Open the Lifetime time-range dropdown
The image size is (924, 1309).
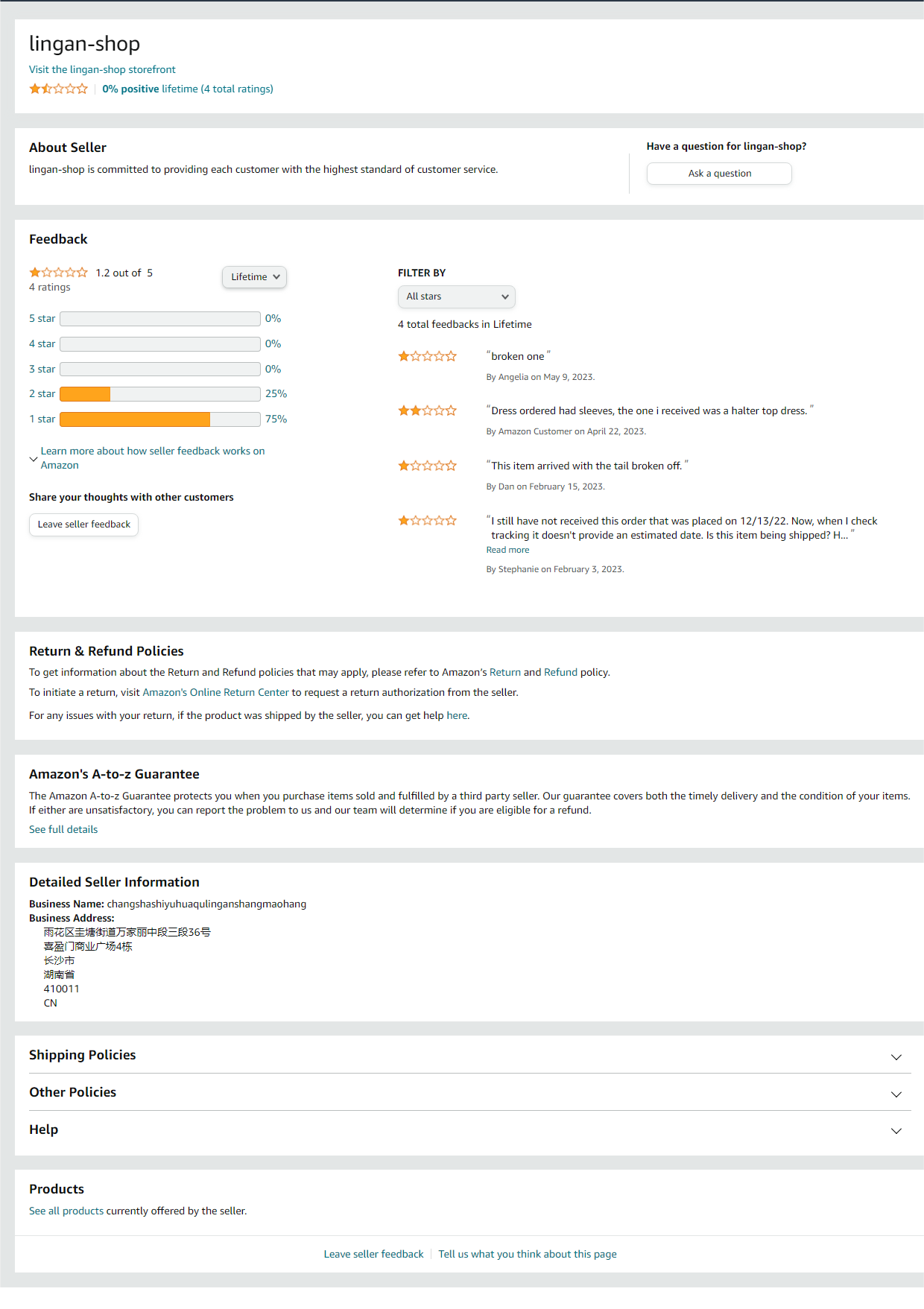tap(254, 277)
